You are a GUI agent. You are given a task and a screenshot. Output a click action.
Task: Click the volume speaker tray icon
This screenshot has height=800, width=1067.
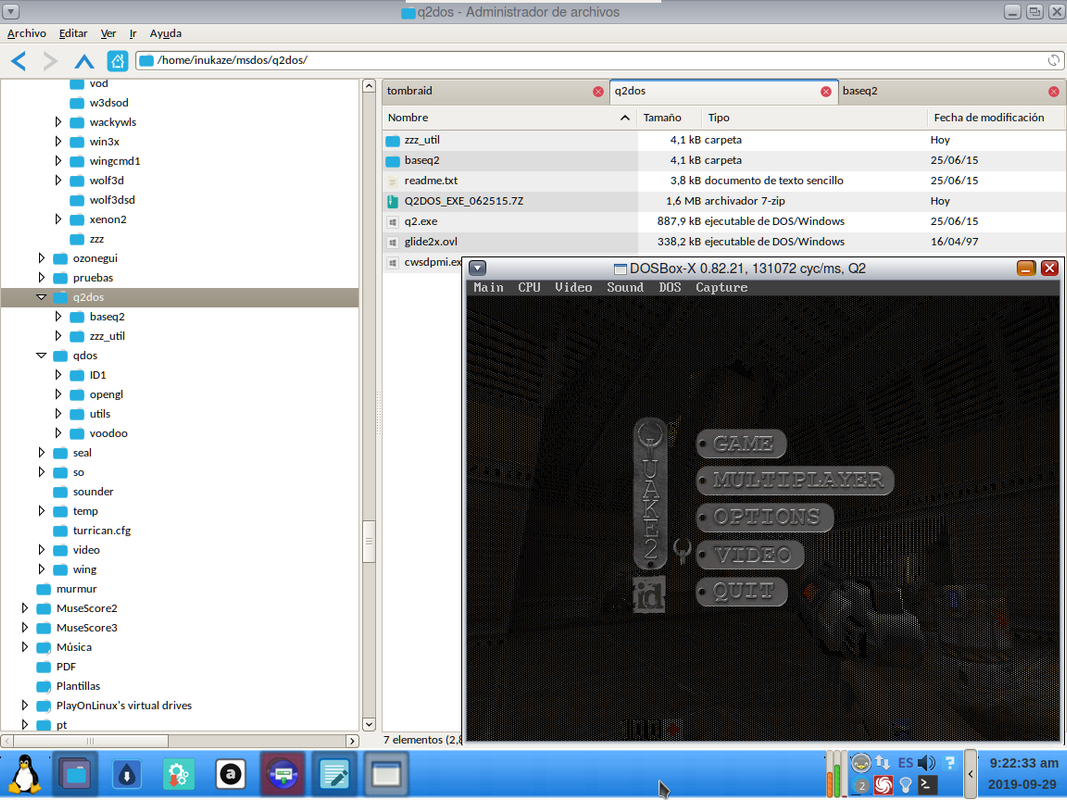point(926,763)
